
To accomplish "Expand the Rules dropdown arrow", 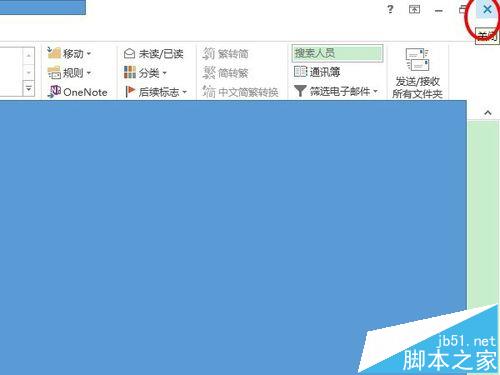I will point(89,72).
